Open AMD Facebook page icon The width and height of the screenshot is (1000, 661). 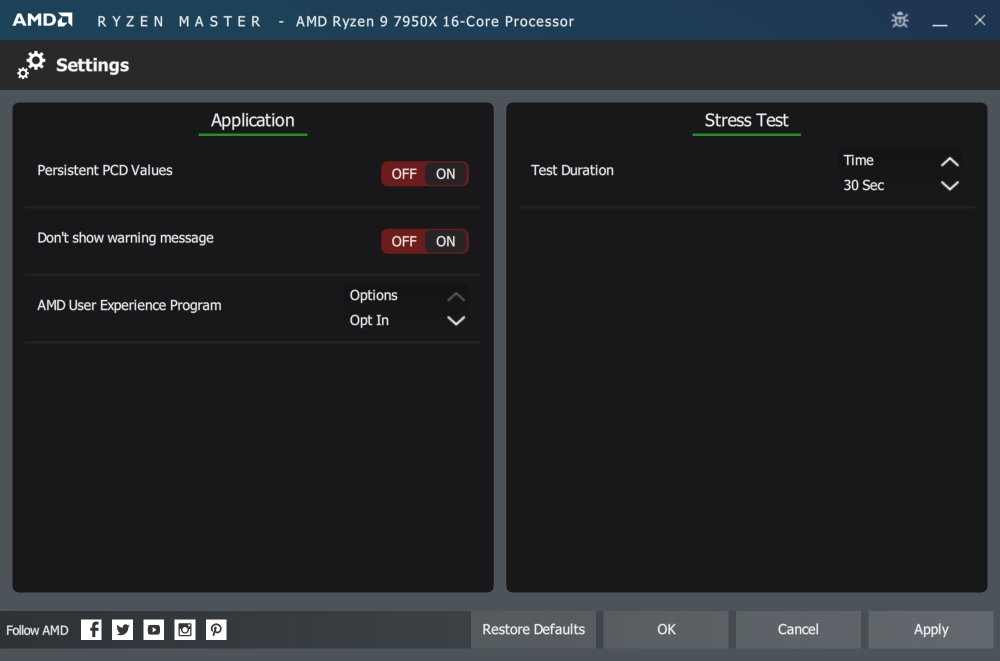pyautogui.click(x=91, y=630)
